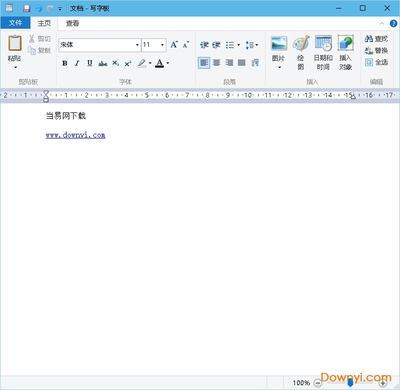
Task: Click the grow font size icon
Action: coord(174,45)
